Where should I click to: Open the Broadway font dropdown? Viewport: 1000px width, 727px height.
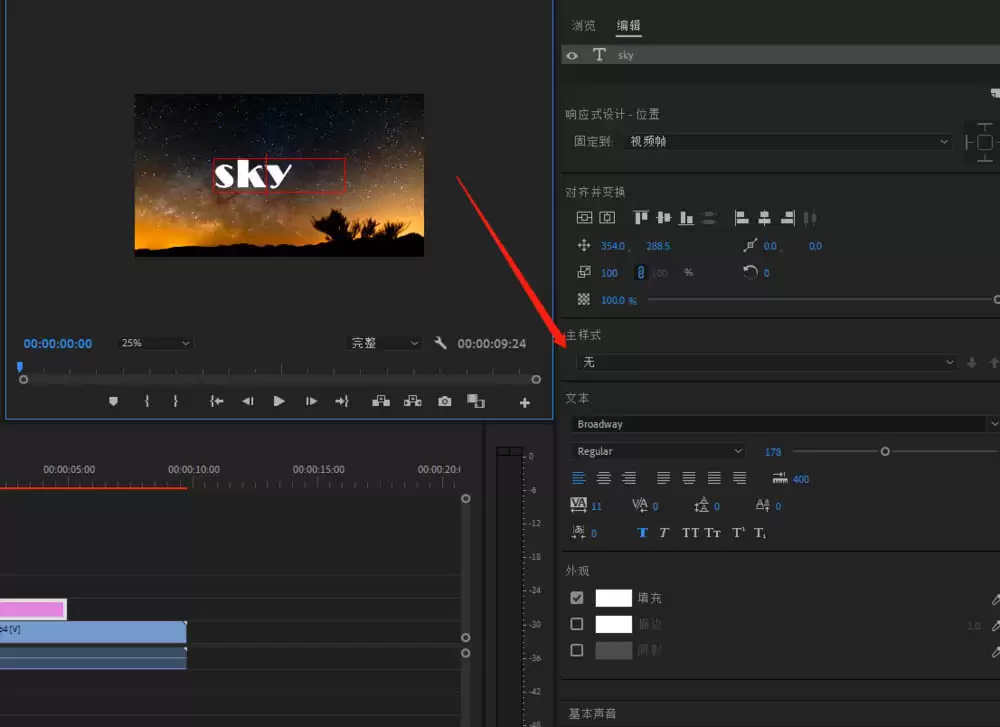785,424
